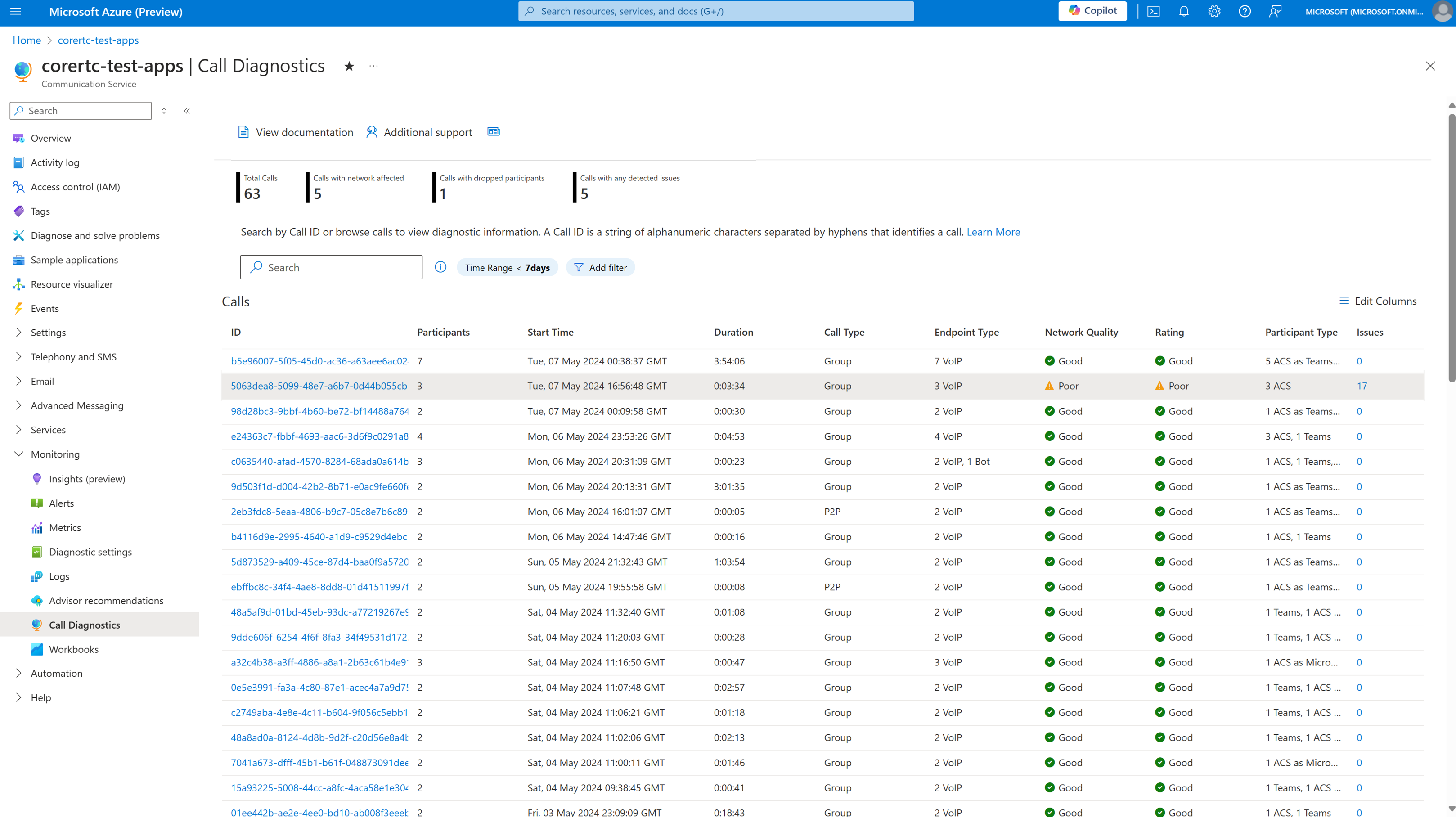Click the Advisor recommendations icon in sidebar
The image size is (1456, 818).
[37, 600]
